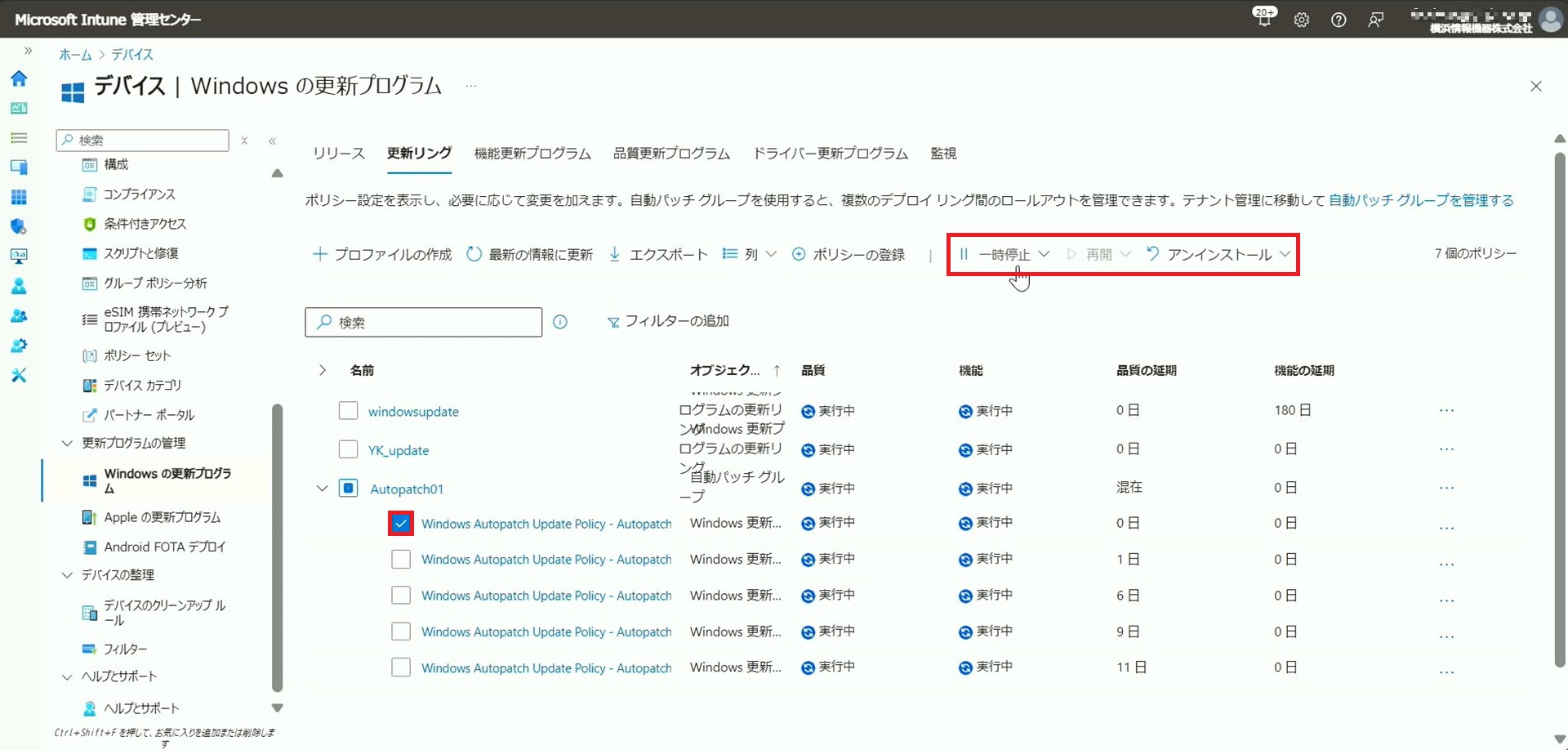Expand all rows chevron in header
Image resolution: width=1568 pixels, height=750 pixels.
click(323, 370)
